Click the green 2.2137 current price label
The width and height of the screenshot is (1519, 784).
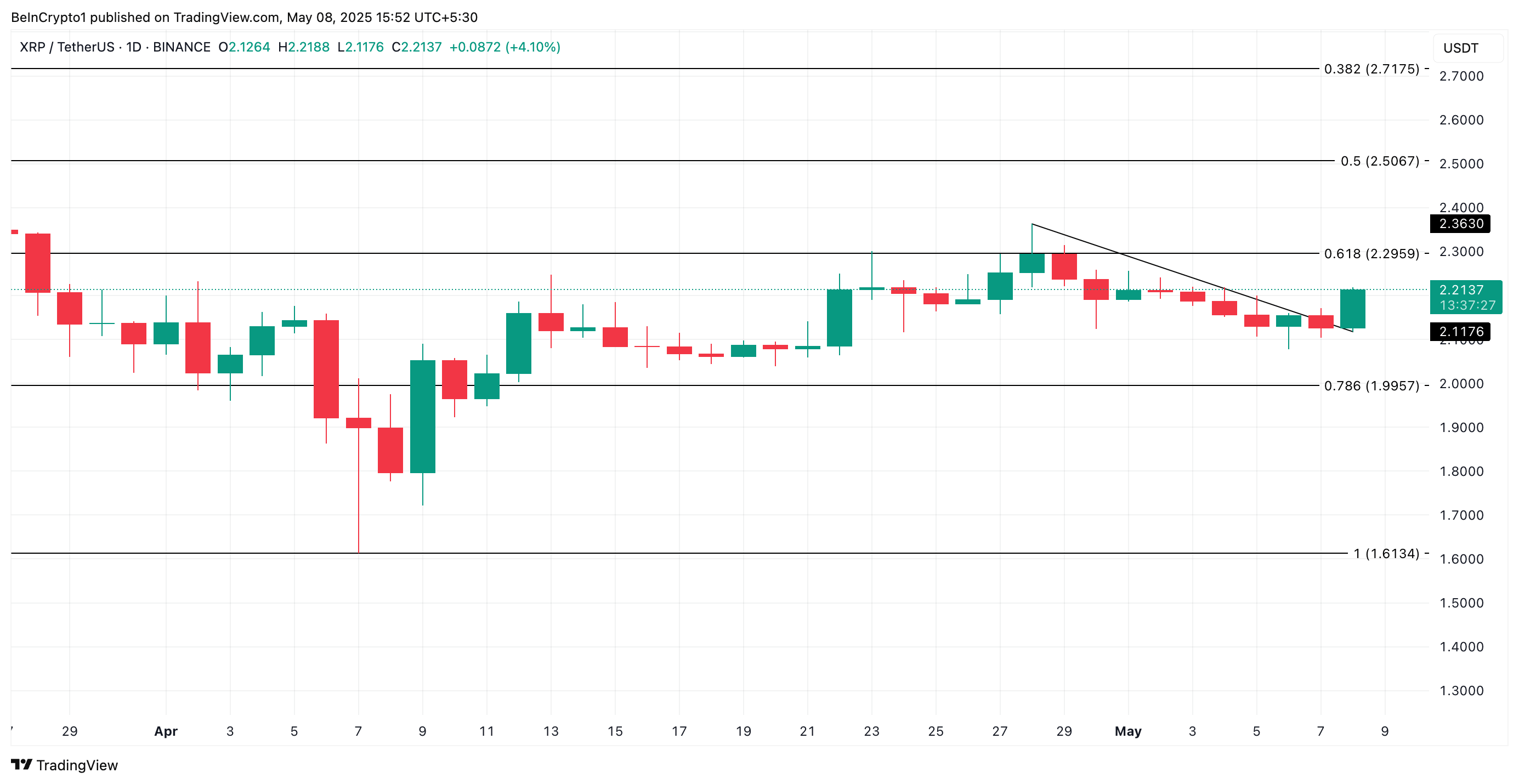[x=1465, y=297]
